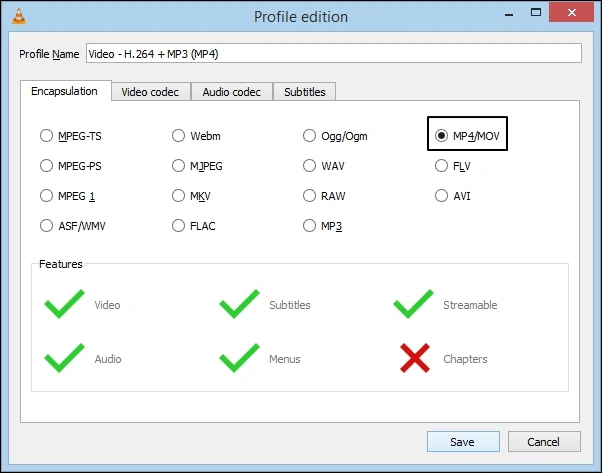Click the Profile Name text field
This screenshot has width=602, height=473.
point(334,53)
